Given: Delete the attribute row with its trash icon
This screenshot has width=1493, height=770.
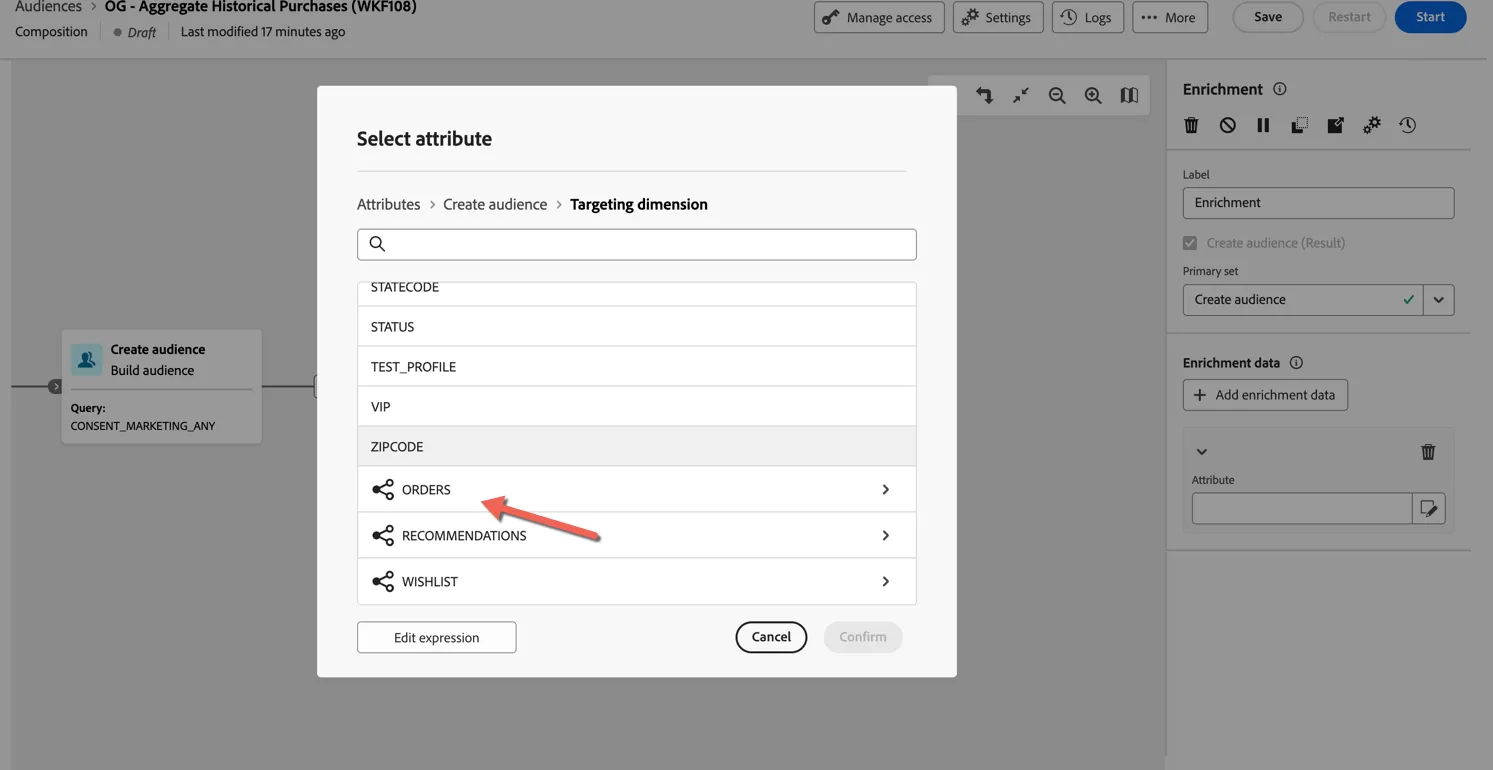Looking at the screenshot, I should (x=1428, y=452).
